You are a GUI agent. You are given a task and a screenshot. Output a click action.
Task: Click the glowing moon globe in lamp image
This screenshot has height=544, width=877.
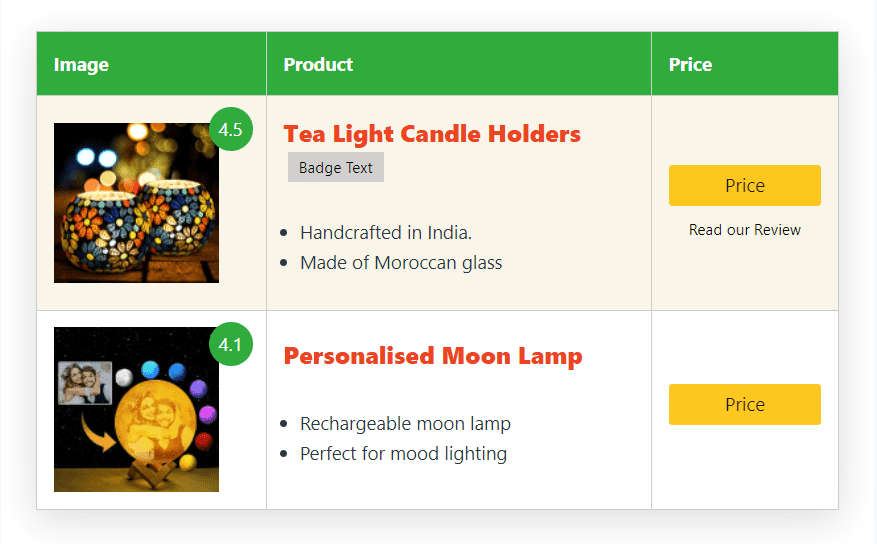158,426
